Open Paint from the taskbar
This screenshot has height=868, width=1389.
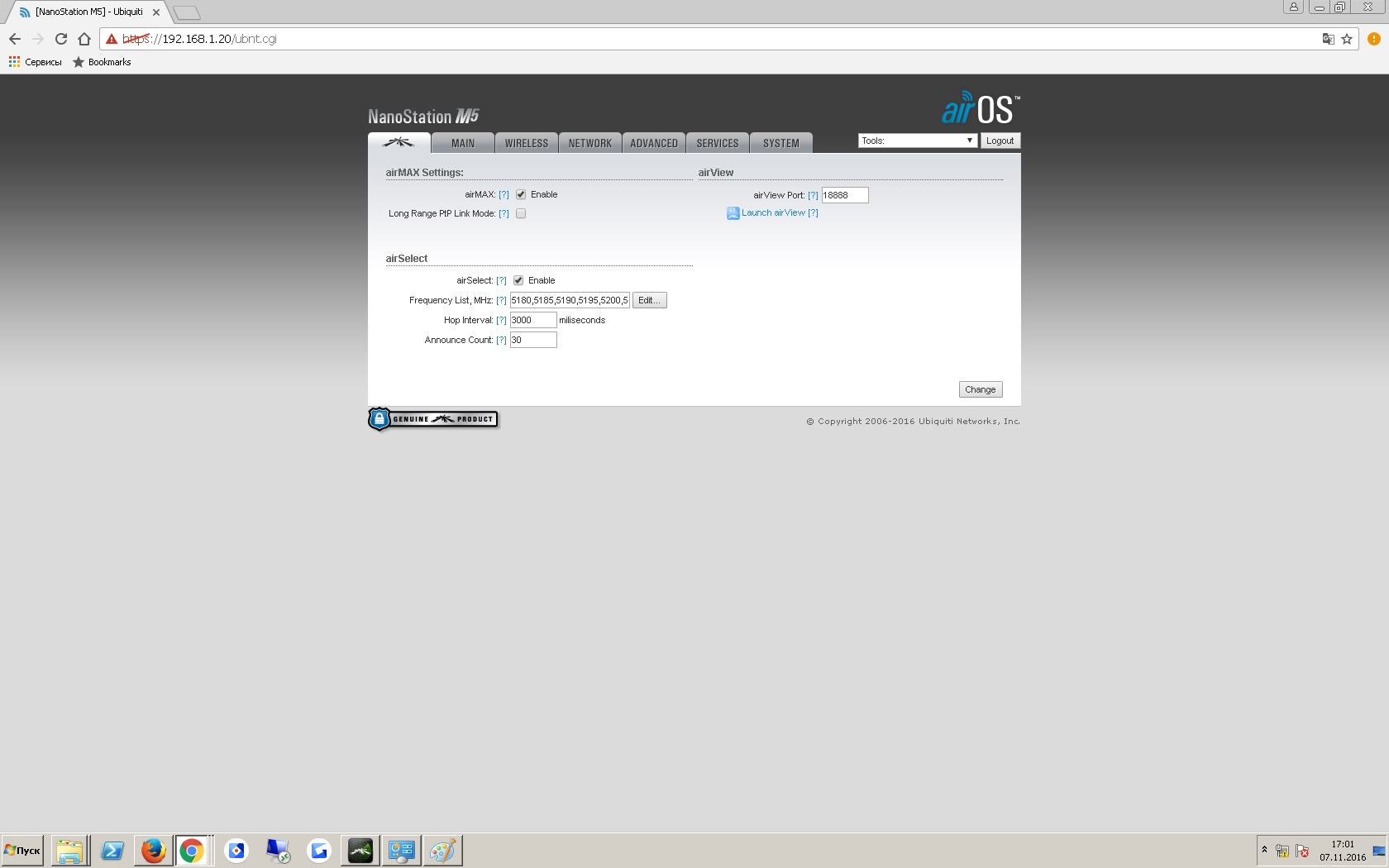click(442, 851)
